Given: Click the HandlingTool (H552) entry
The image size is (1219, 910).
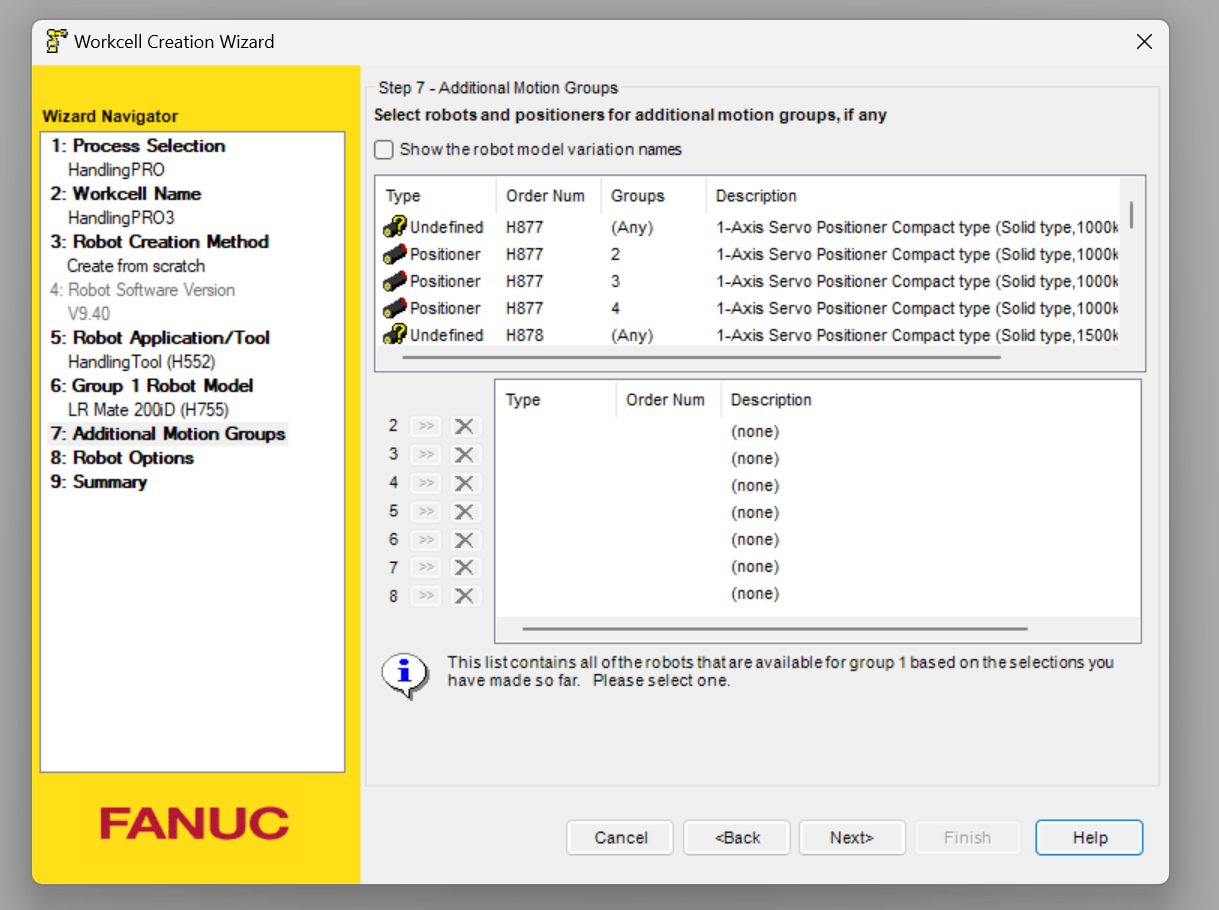Looking at the screenshot, I should [x=141, y=362].
